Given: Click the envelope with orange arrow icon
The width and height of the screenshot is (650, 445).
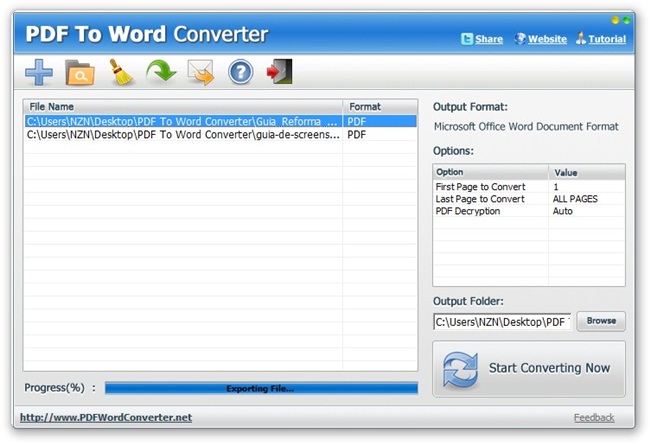Looking at the screenshot, I should 201,72.
